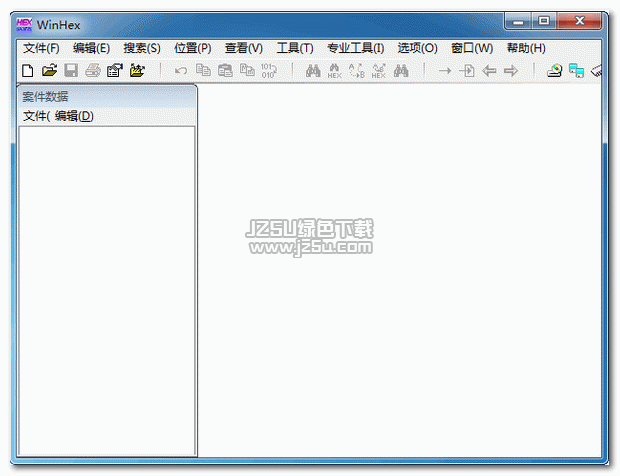Image resolution: width=620 pixels, height=476 pixels.
Task: Open the 专业工具(I) menu
Action: coord(355,48)
